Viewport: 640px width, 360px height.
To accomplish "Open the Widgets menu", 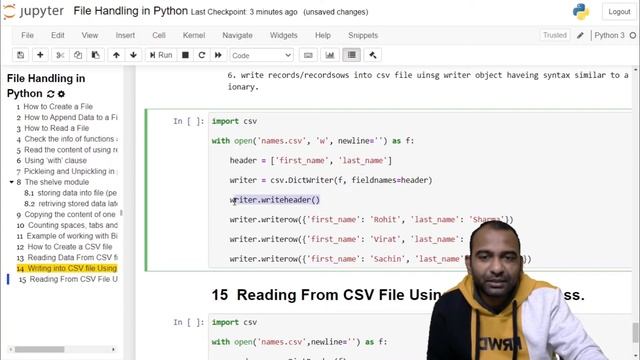I will pos(284,36).
